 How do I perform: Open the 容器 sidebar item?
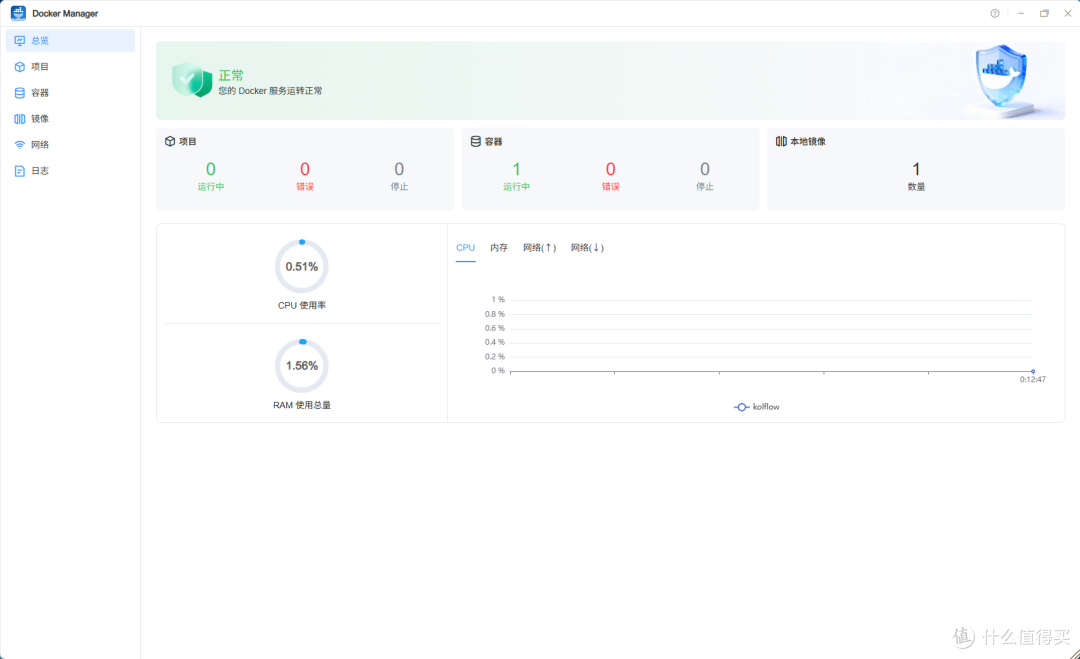coord(70,93)
